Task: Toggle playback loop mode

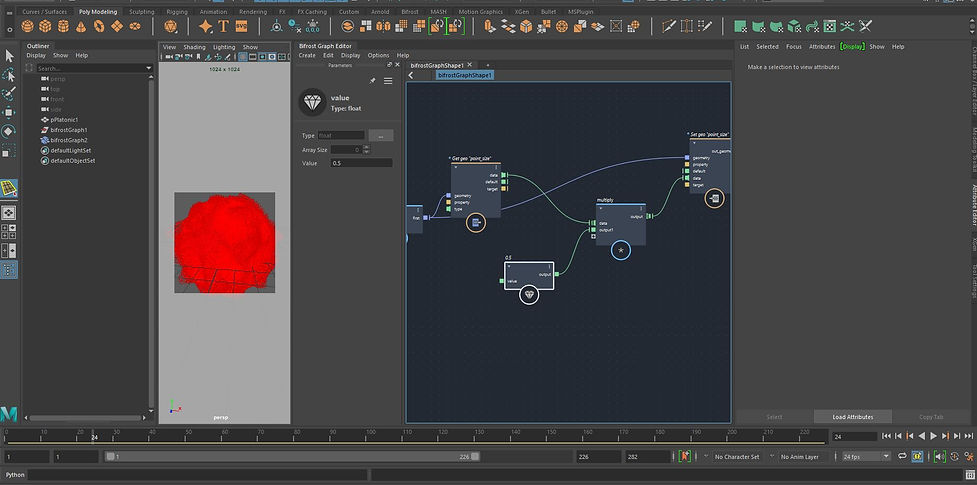Action: [902, 457]
